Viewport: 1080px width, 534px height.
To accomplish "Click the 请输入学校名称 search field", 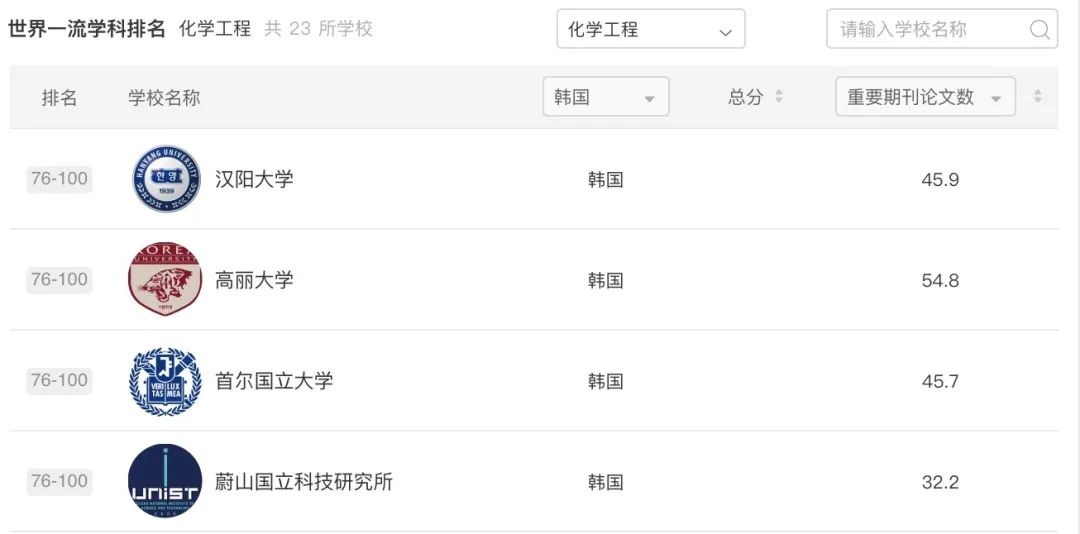I will pos(942,29).
